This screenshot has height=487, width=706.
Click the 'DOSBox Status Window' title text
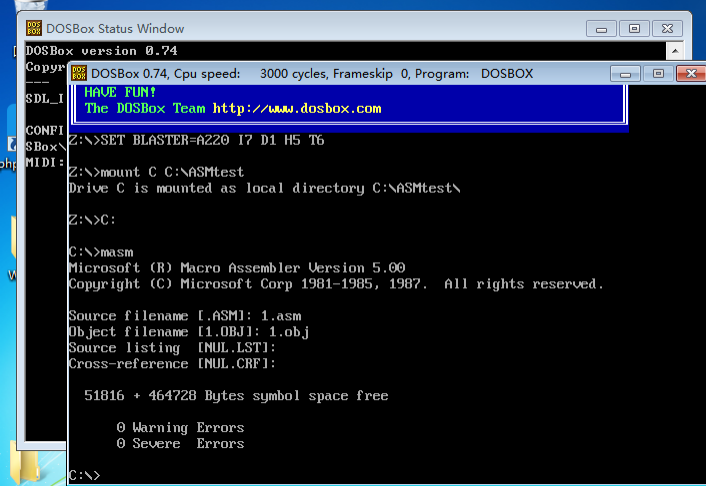(115, 28)
